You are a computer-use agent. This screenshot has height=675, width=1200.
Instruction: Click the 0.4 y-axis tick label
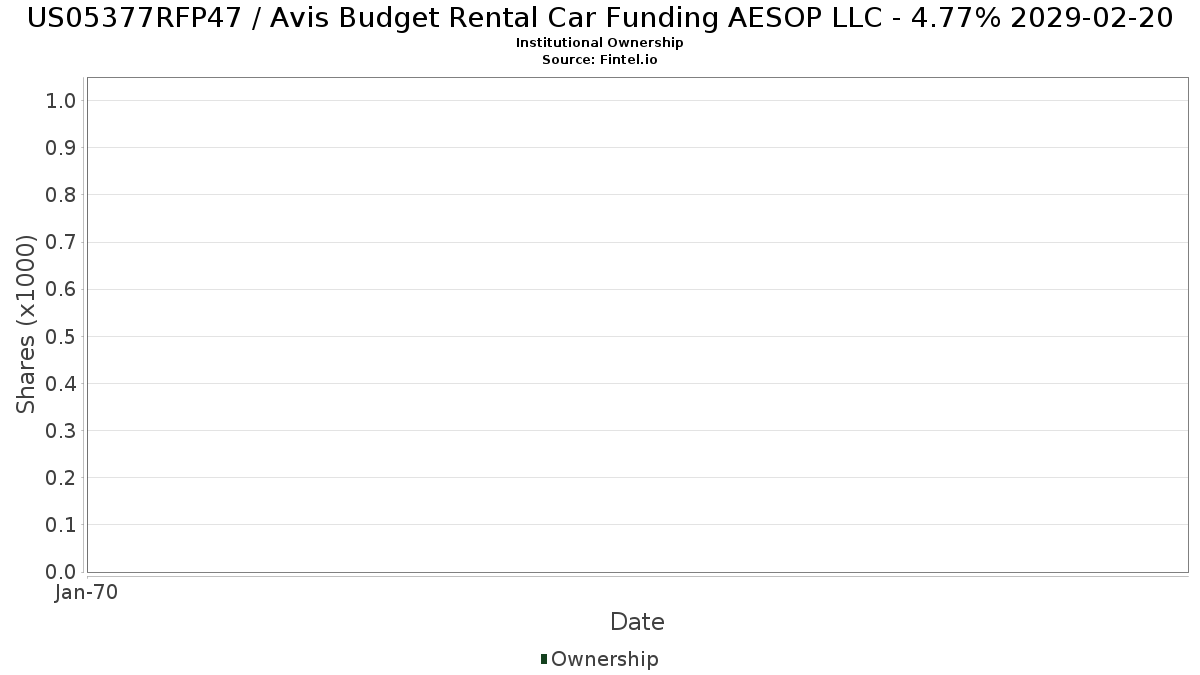[x=61, y=384]
